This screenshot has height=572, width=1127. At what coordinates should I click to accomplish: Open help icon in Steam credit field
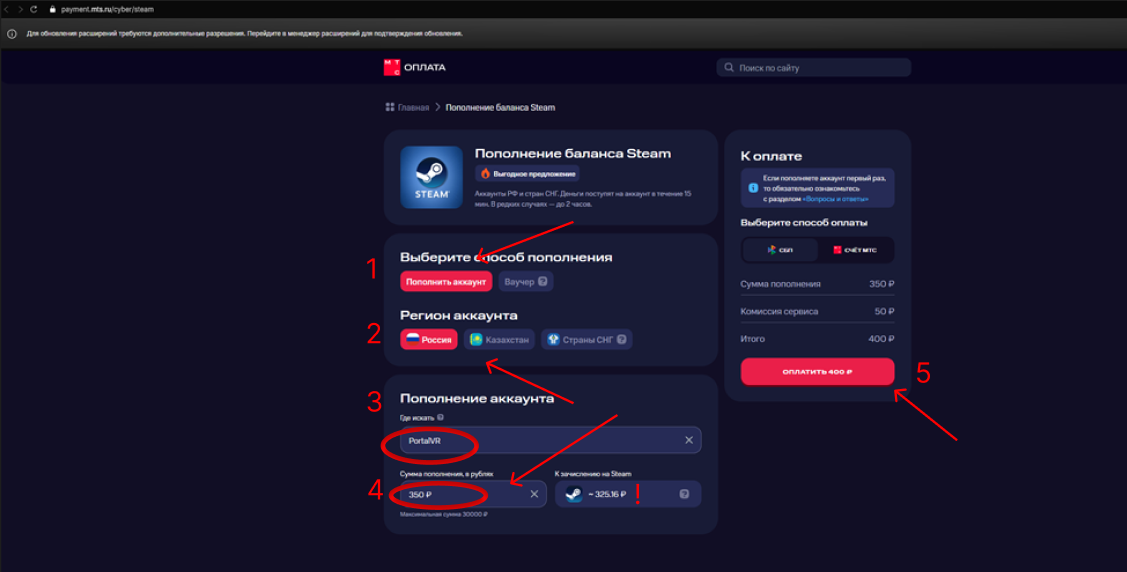pyautogui.click(x=684, y=494)
